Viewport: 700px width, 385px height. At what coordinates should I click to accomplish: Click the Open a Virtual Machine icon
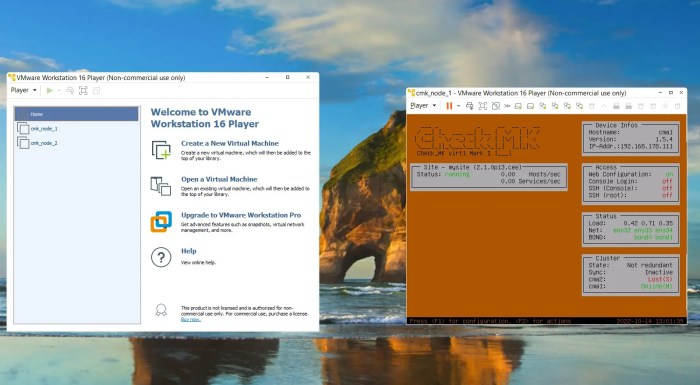[x=161, y=186]
